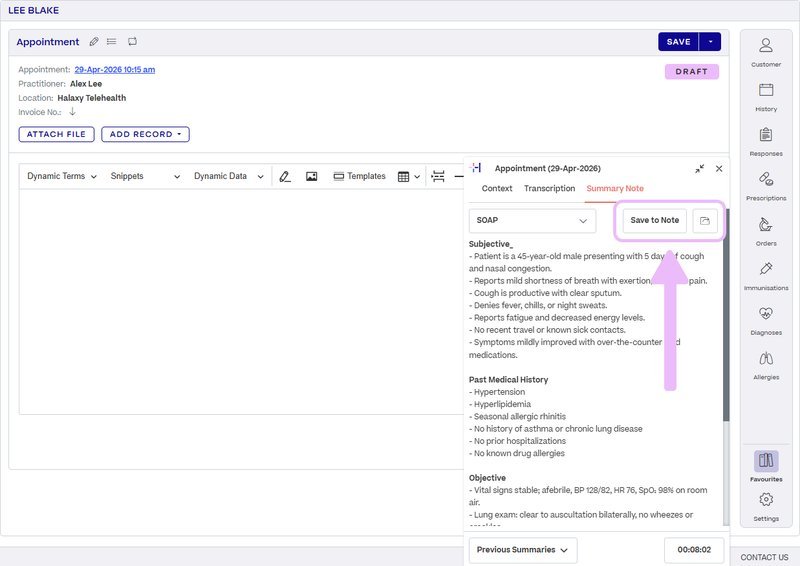Click Save to Note button
This screenshot has height=566, width=800.
pyautogui.click(x=655, y=220)
